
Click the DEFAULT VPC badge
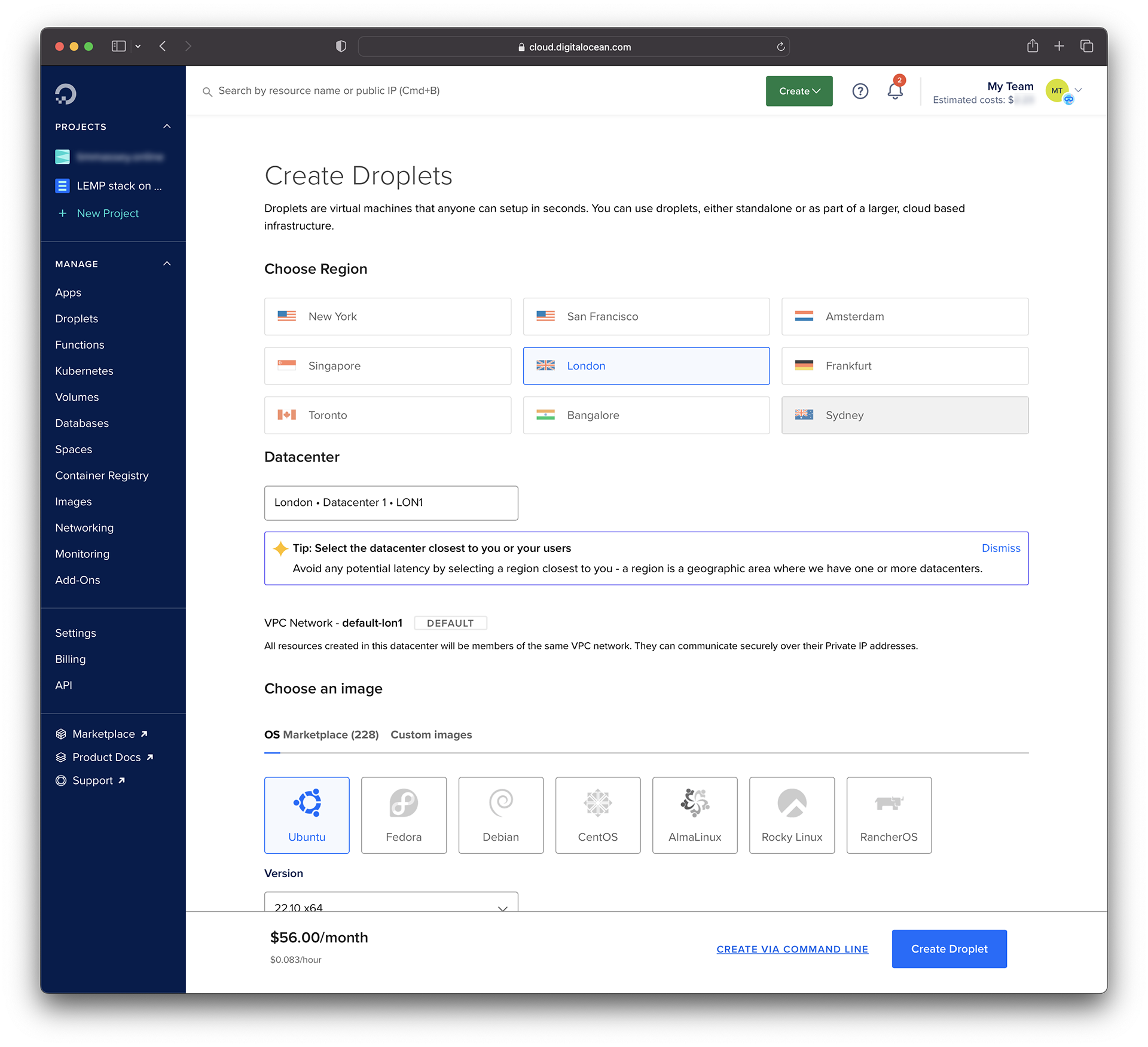point(450,623)
